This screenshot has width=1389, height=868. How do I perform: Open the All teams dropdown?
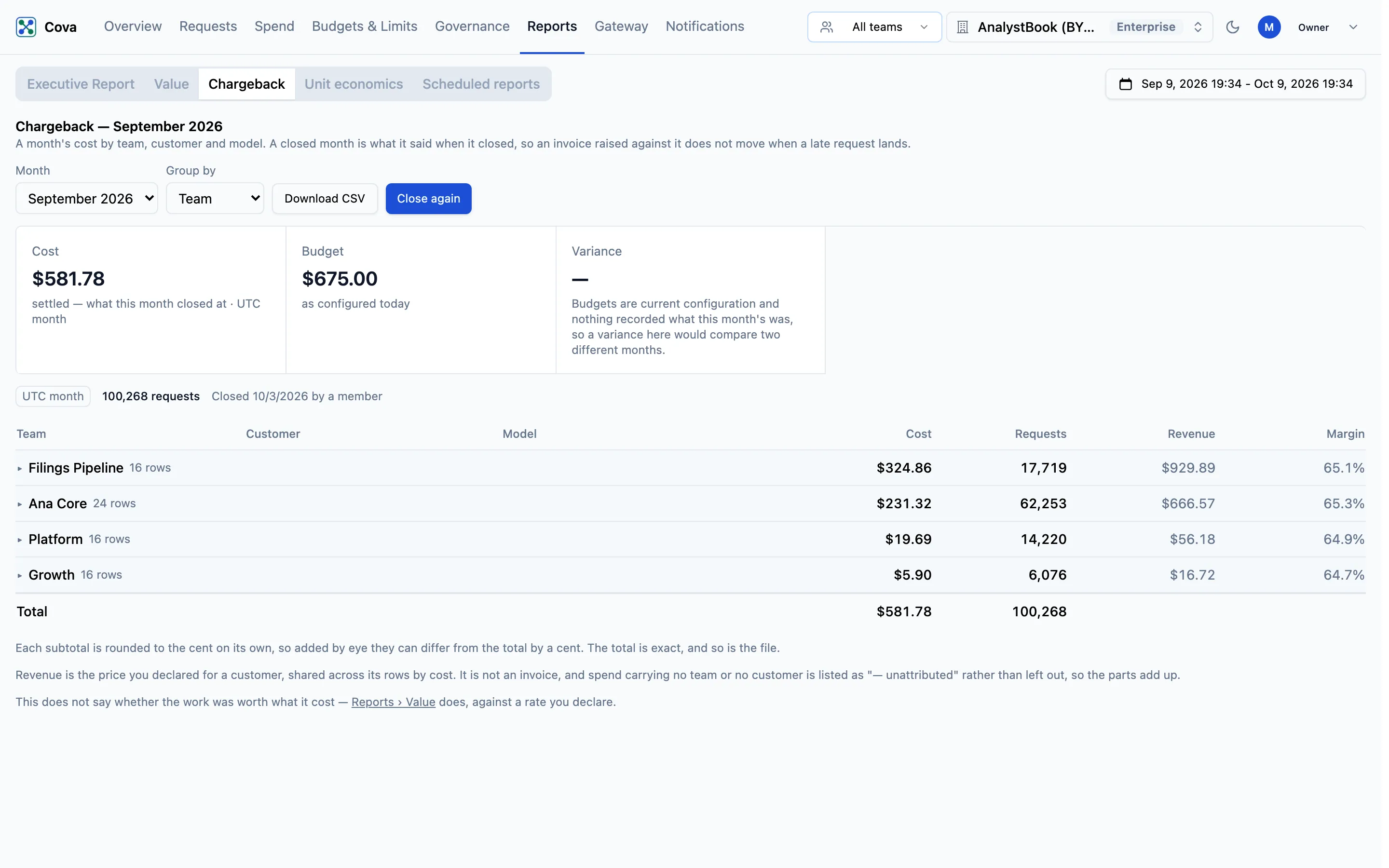click(874, 27)
